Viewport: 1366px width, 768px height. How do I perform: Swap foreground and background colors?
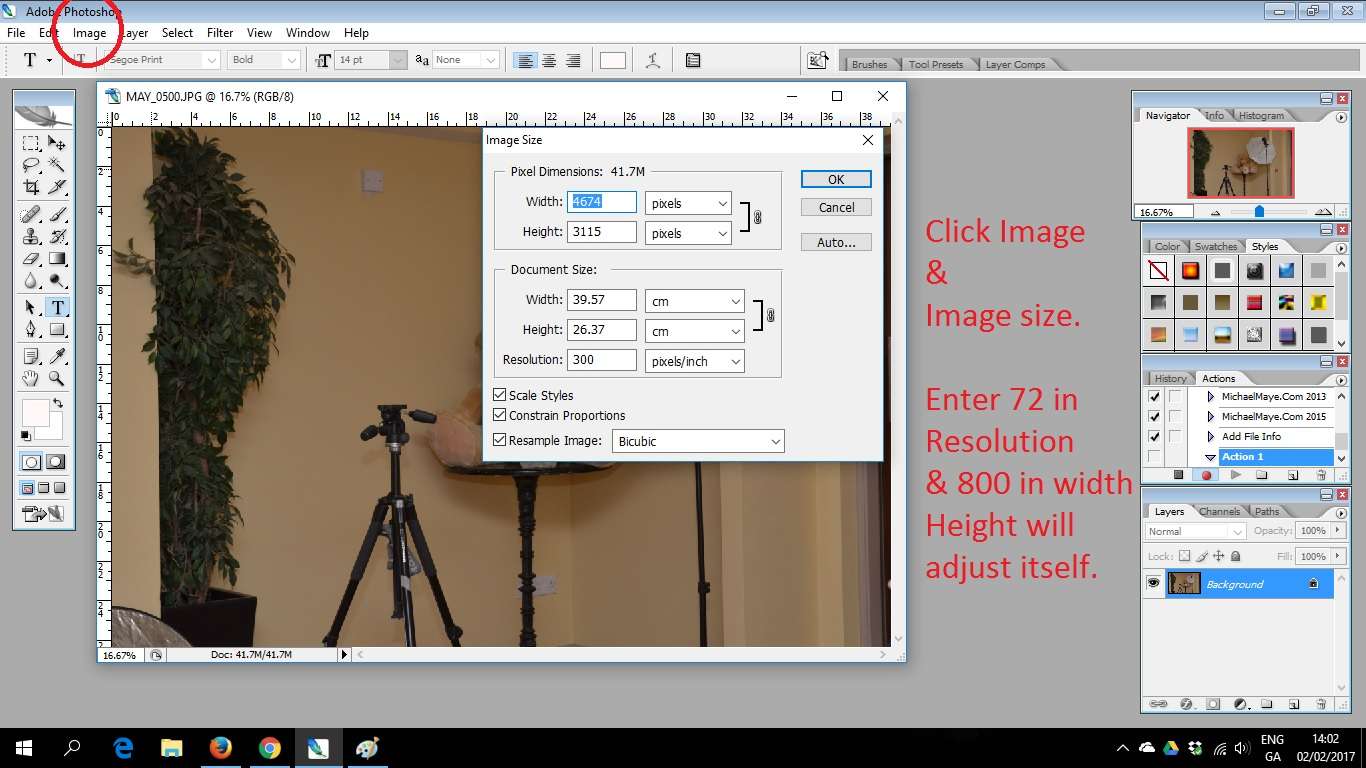tap(57, 403)
